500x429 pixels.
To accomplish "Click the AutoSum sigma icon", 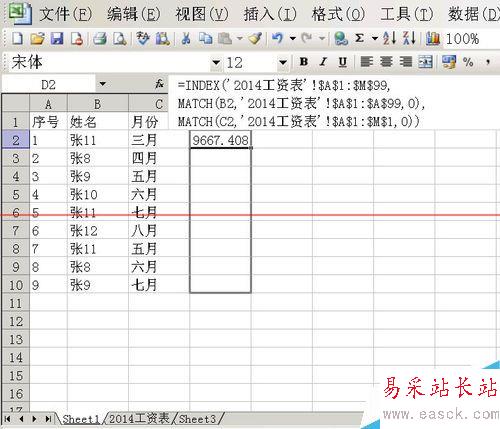I will click(x=360, y=38).
